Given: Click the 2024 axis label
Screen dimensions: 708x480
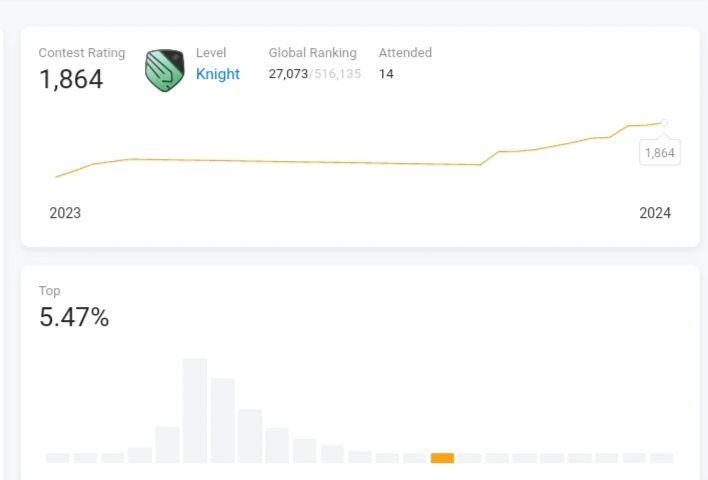Looking at the screenshot, I should click(655, 213).
